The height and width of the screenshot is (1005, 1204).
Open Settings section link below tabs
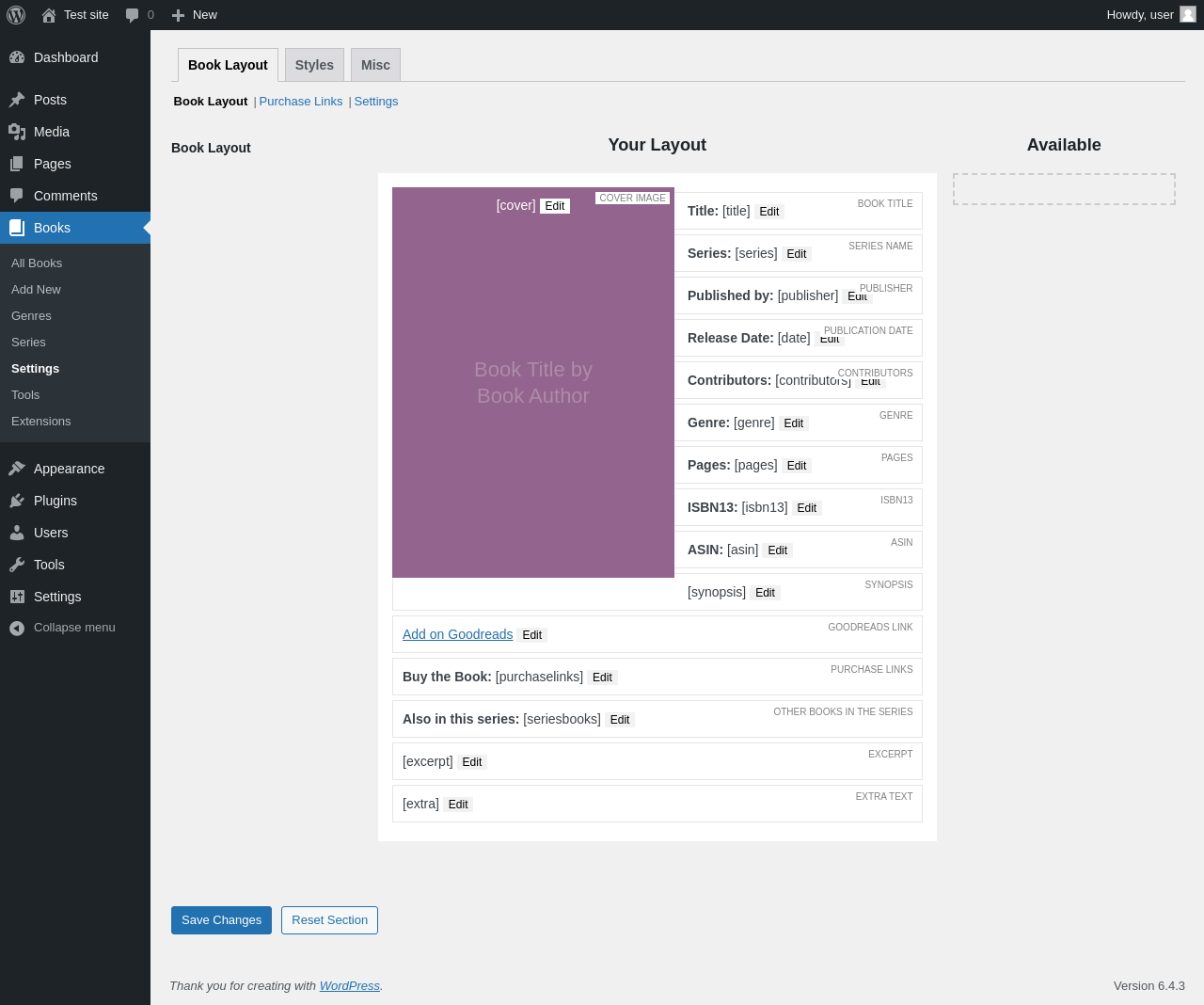376,102
